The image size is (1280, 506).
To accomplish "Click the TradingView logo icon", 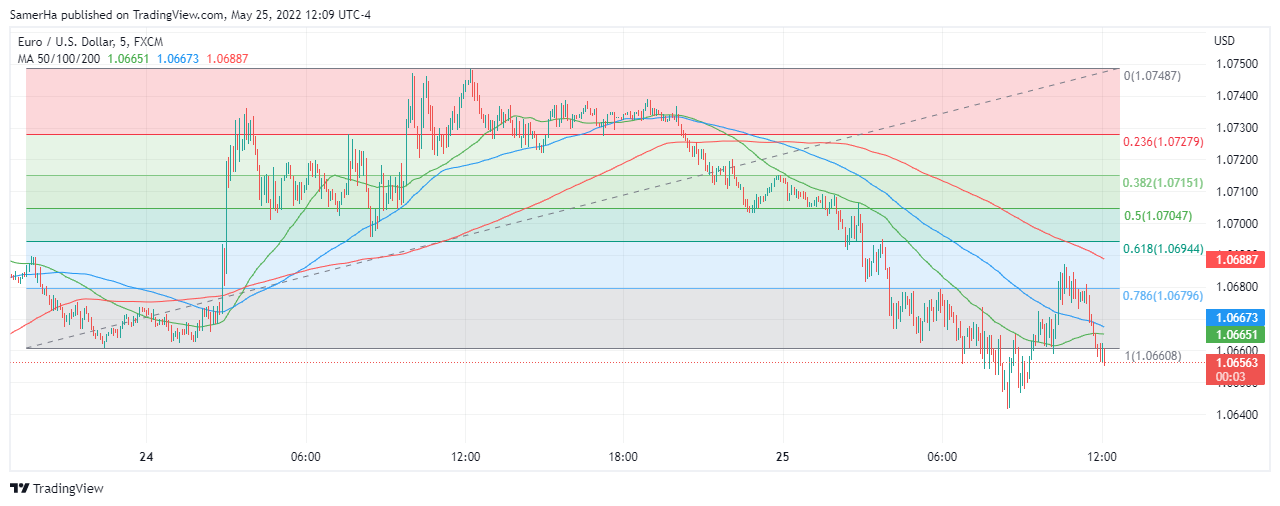I will (x=19, y=489).
